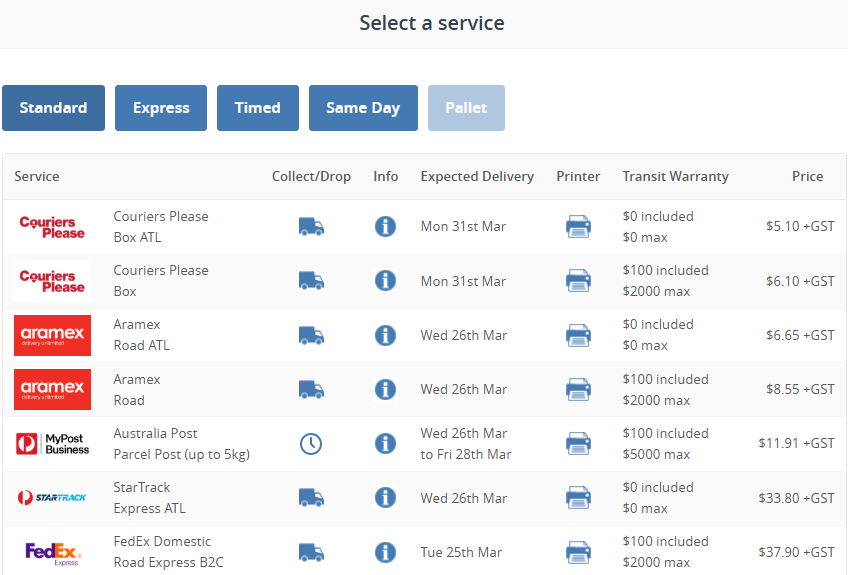This screenshot has width=848, height=575.
Task: Click truck icon for StarTrack Express ATL
Action: (x=311, y=498)
